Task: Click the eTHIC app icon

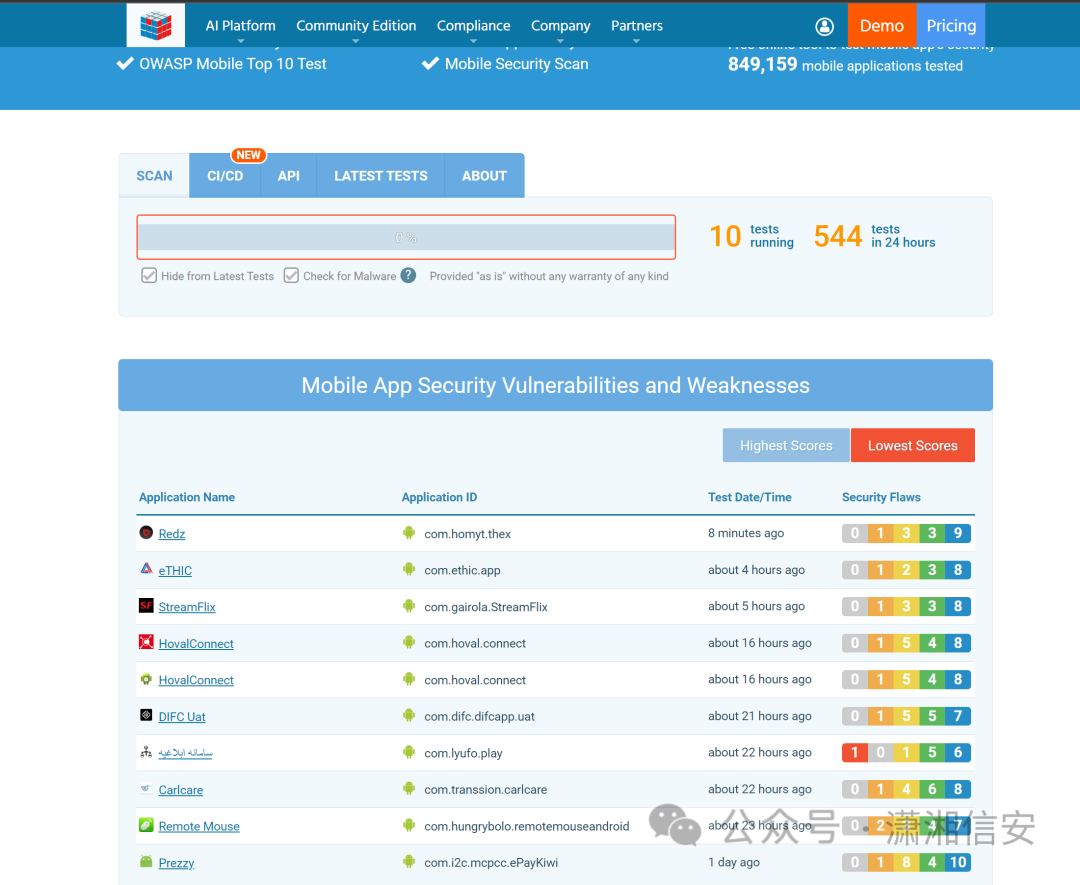Action: [x=146, y=569]
